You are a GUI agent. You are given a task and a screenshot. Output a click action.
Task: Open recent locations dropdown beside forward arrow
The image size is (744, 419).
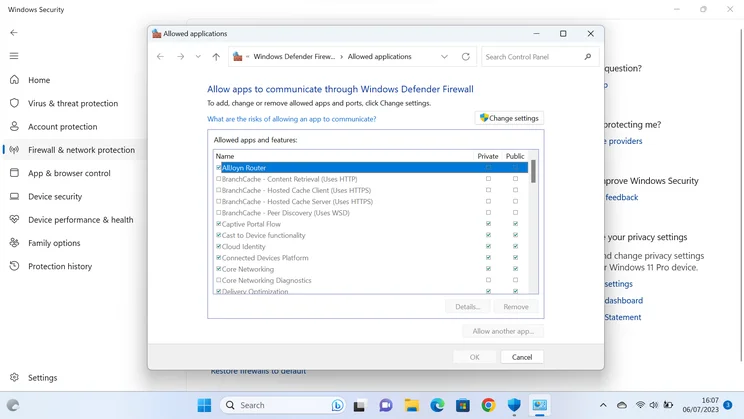click(x=198, y=57)
